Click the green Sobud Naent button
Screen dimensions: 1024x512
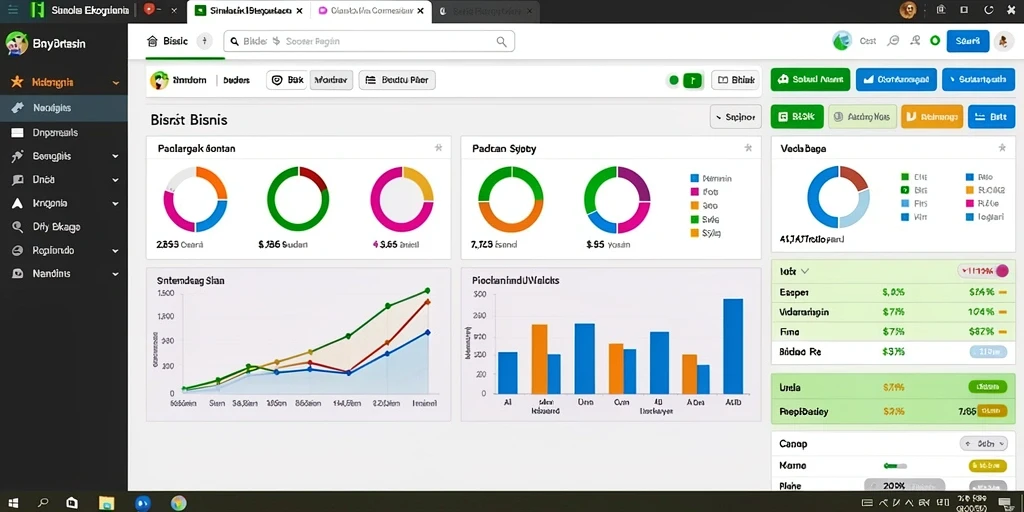810,80
